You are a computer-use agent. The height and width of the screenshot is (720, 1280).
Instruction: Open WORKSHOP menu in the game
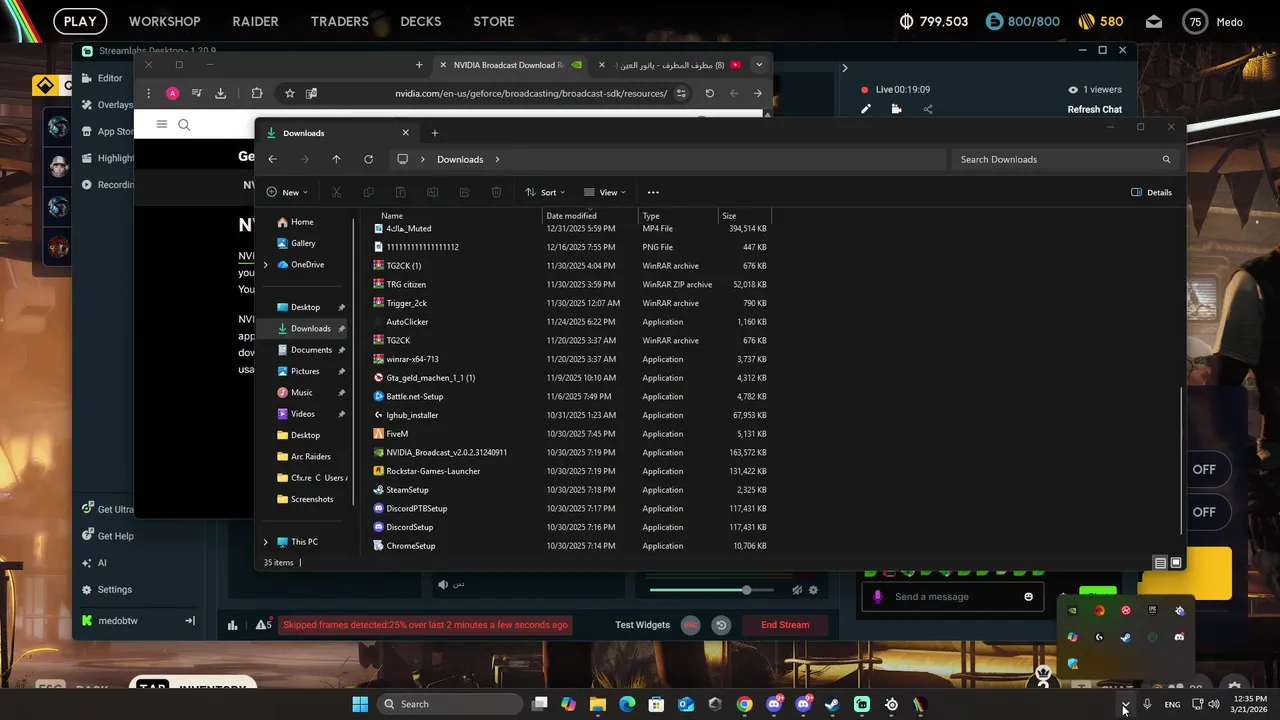[165, 21]
